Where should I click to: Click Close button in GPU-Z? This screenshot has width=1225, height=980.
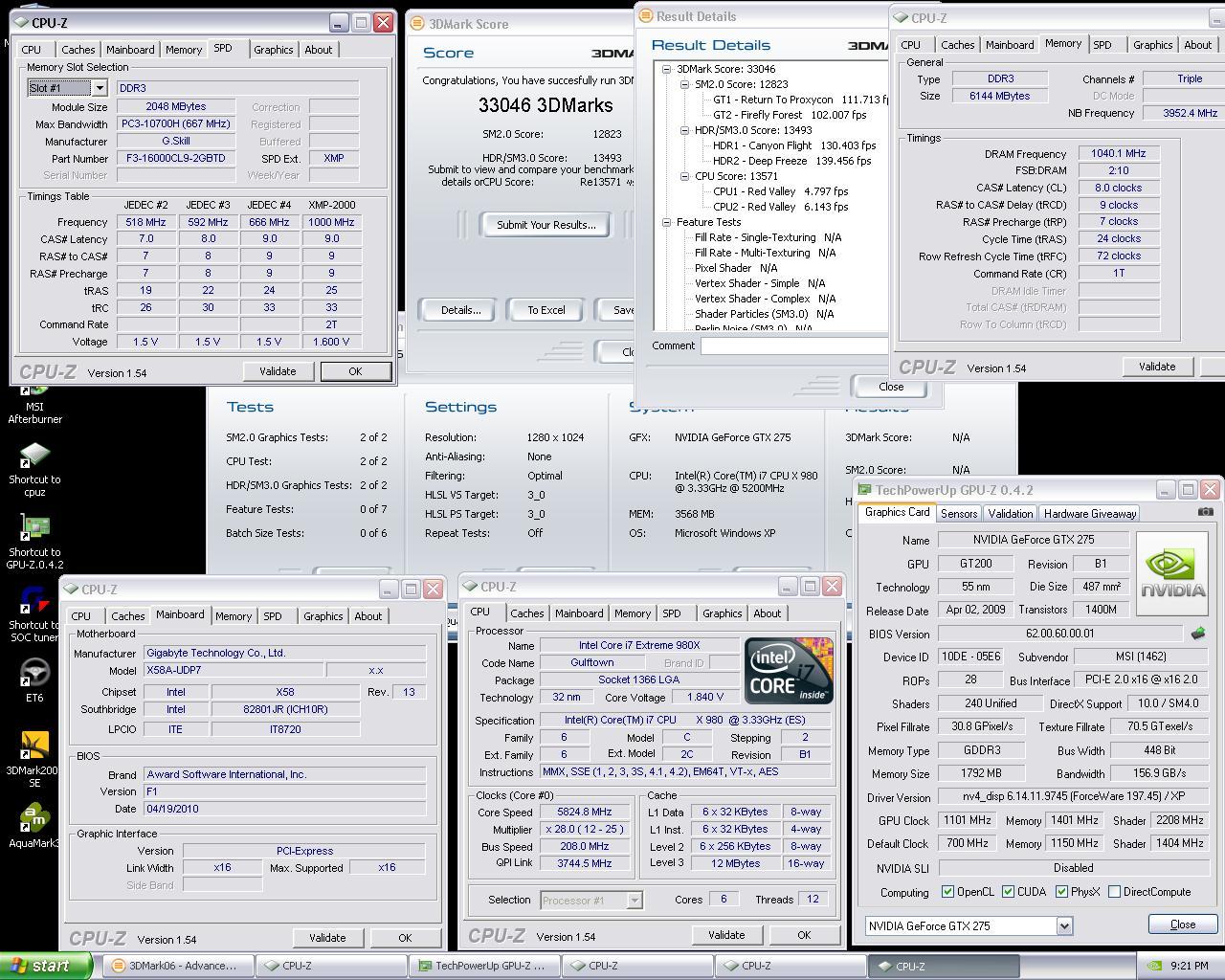pyautogui.click(x=1183, y=924)
